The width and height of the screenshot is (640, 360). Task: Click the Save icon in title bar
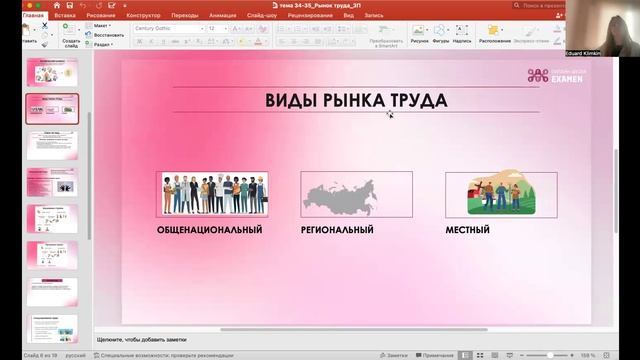[x=70, y=5]
